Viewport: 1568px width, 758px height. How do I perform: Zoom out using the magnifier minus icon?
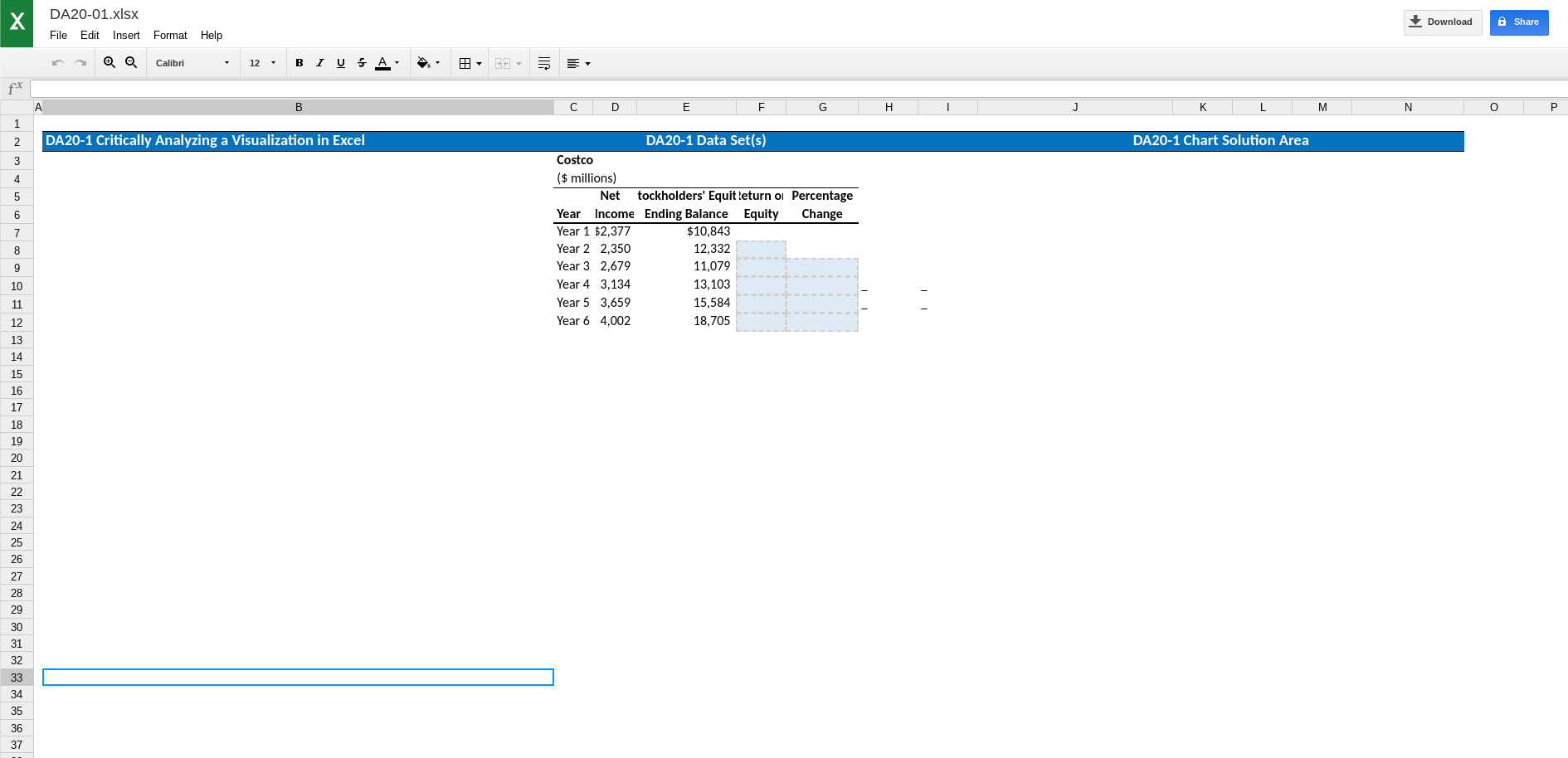click(x=131, y=62)
